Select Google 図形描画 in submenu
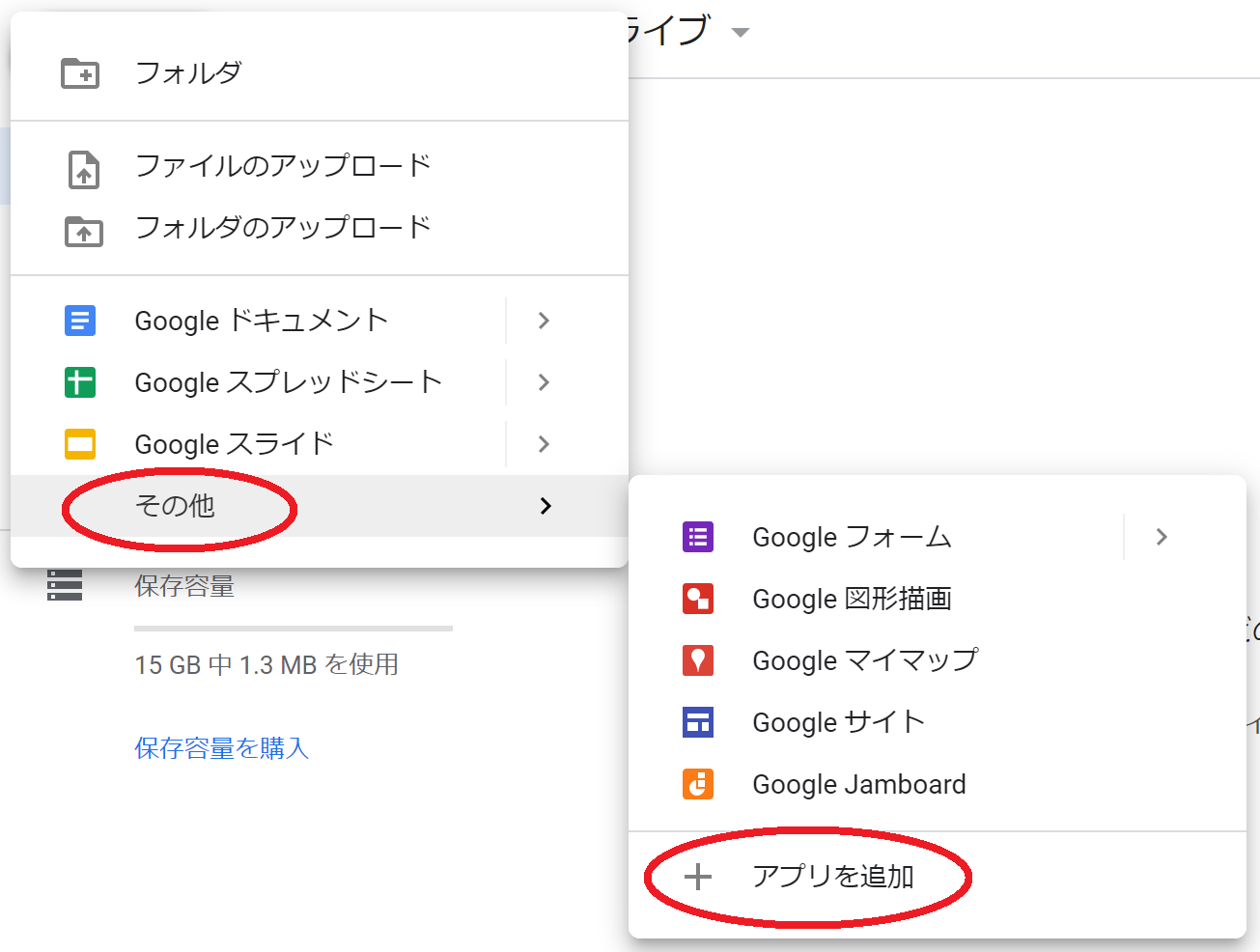 tap(938, 599)
